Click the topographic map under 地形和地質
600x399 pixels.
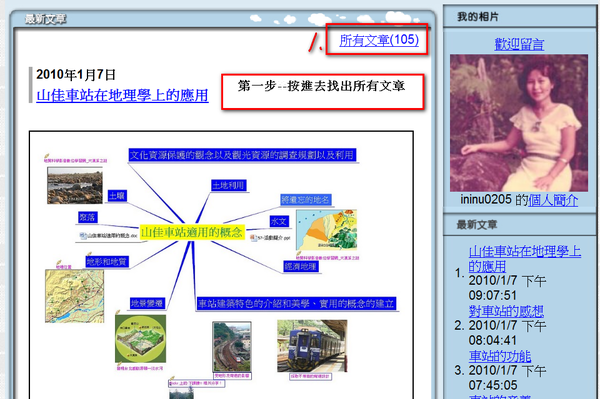[x=74, y=296]
